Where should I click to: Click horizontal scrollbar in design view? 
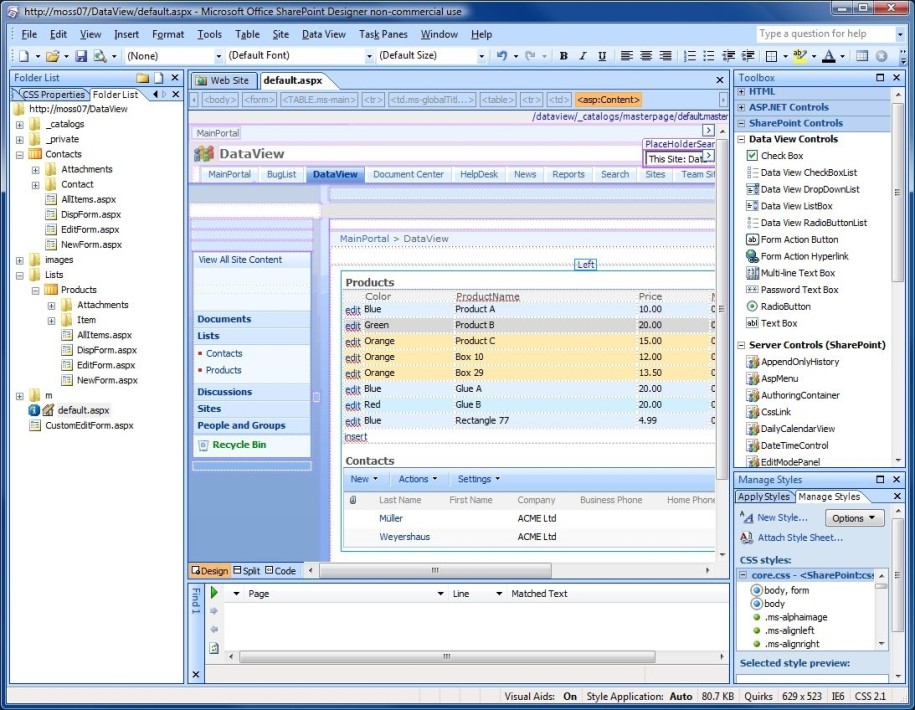435,570
